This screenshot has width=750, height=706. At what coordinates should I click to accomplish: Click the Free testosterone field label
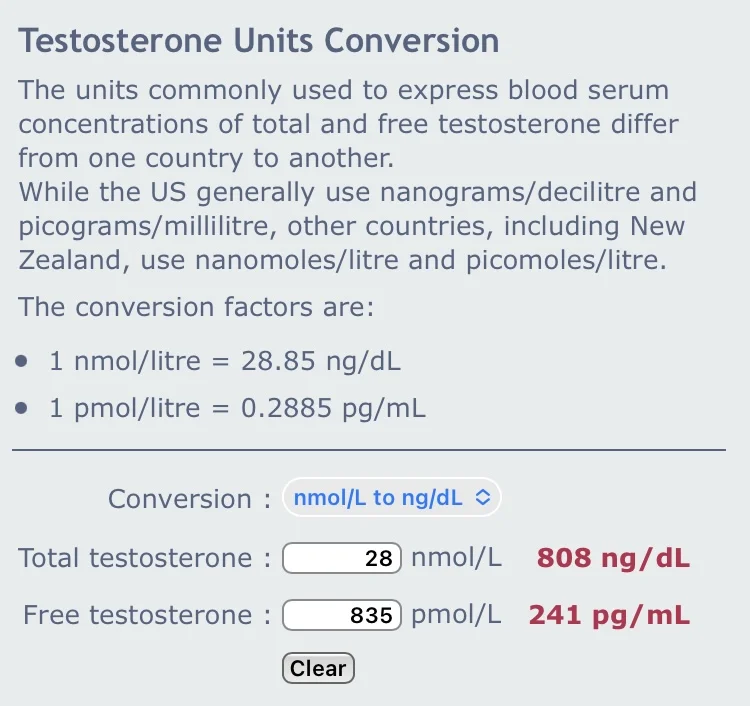(147, 615)
